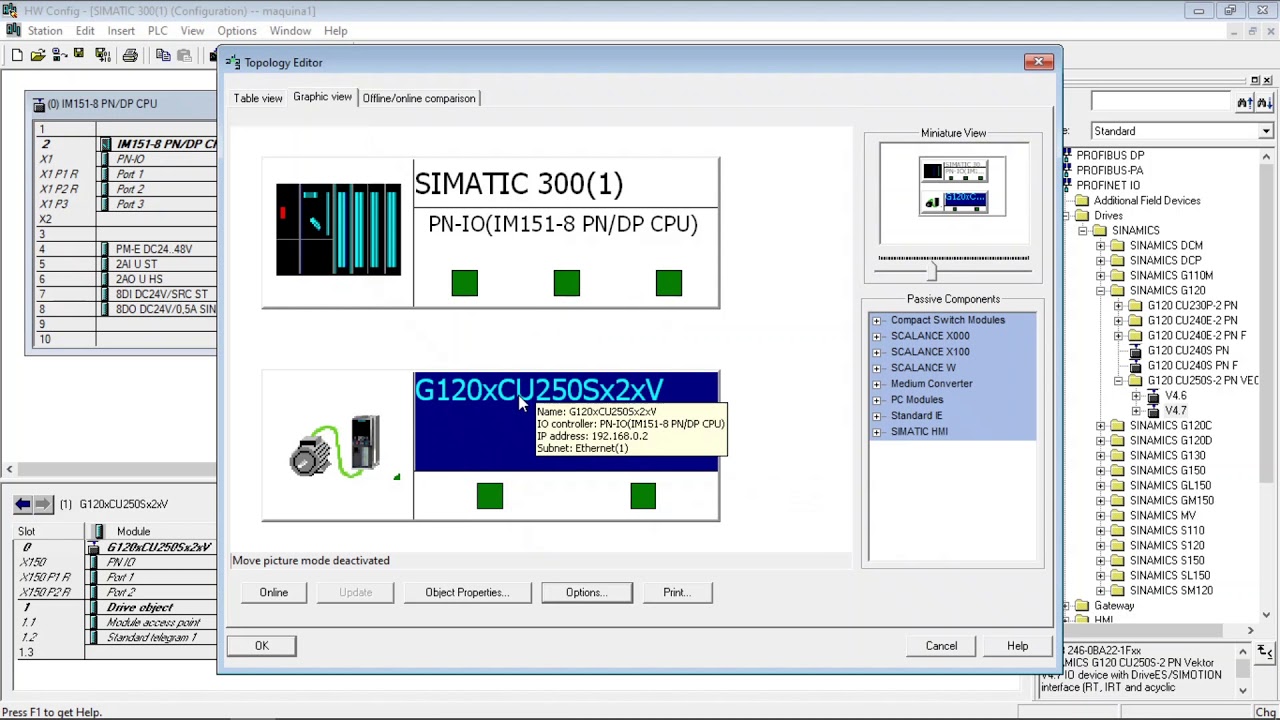Click the Help button in Topology Editor

(x=1017, y=645)
